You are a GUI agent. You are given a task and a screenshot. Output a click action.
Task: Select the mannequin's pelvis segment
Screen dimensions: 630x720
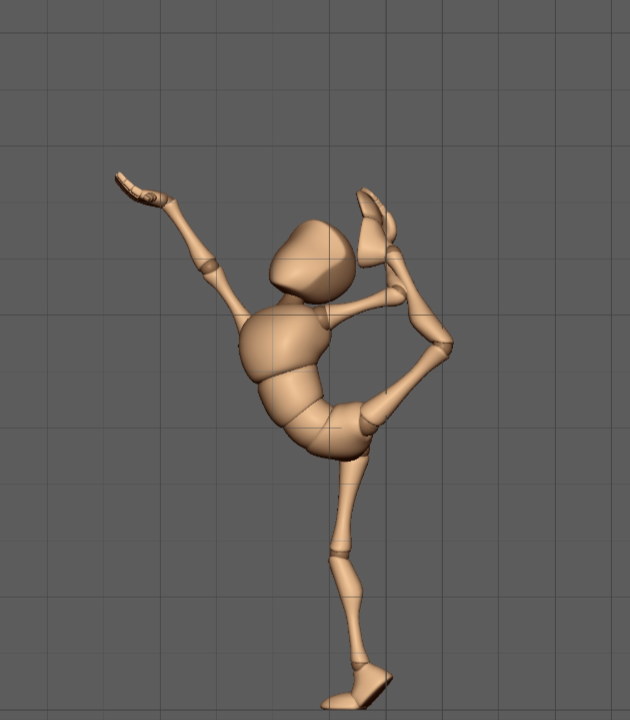coord(342,432)
